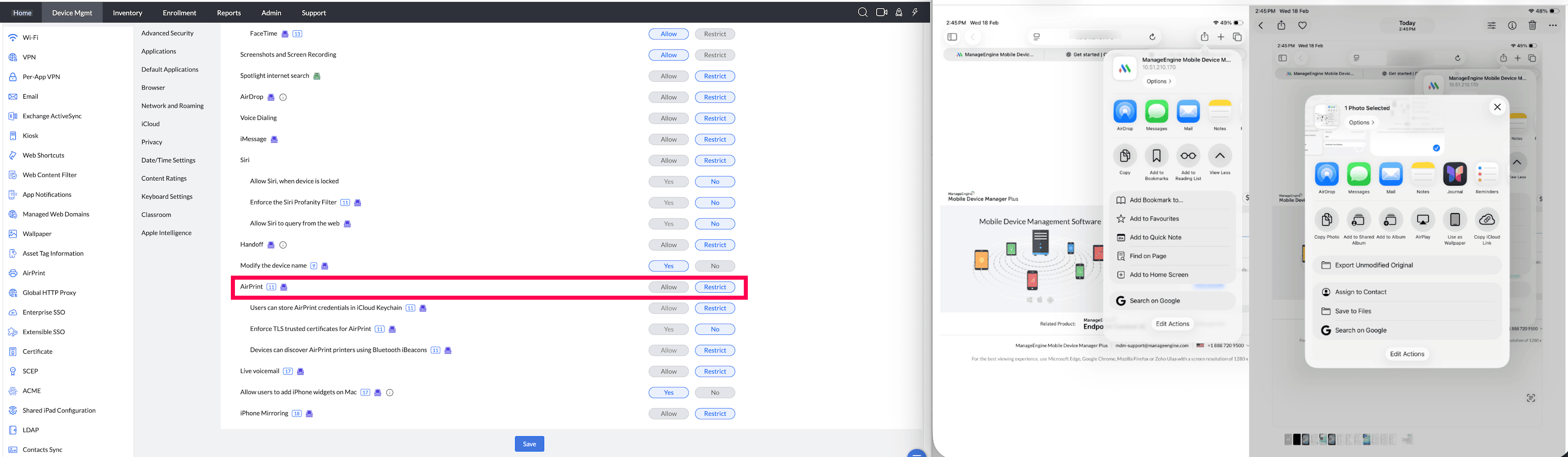Tap Find on Page in share sheet

click(1172, 256)
